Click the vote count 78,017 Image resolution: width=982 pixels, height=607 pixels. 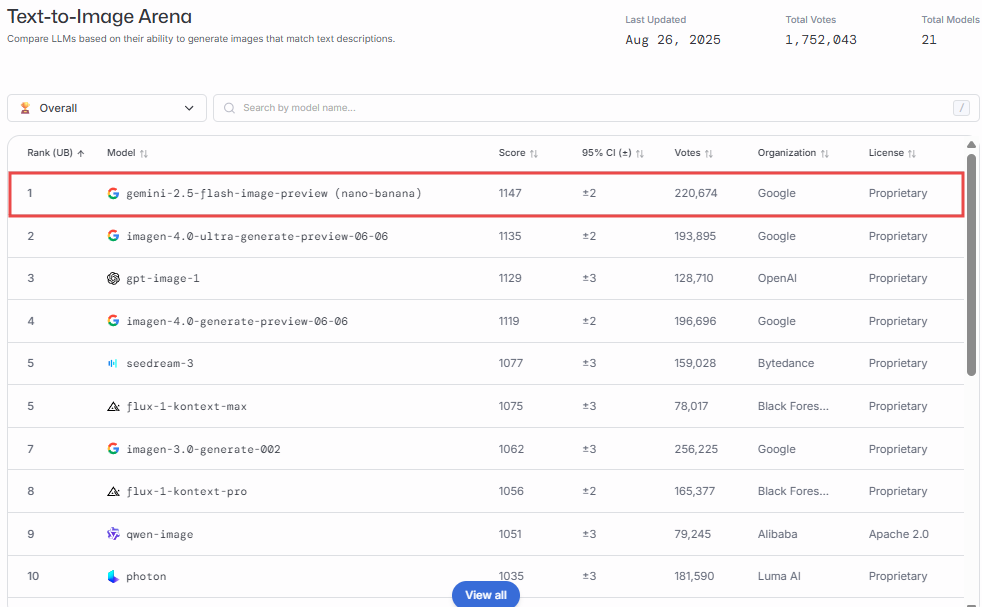[691, 406]
